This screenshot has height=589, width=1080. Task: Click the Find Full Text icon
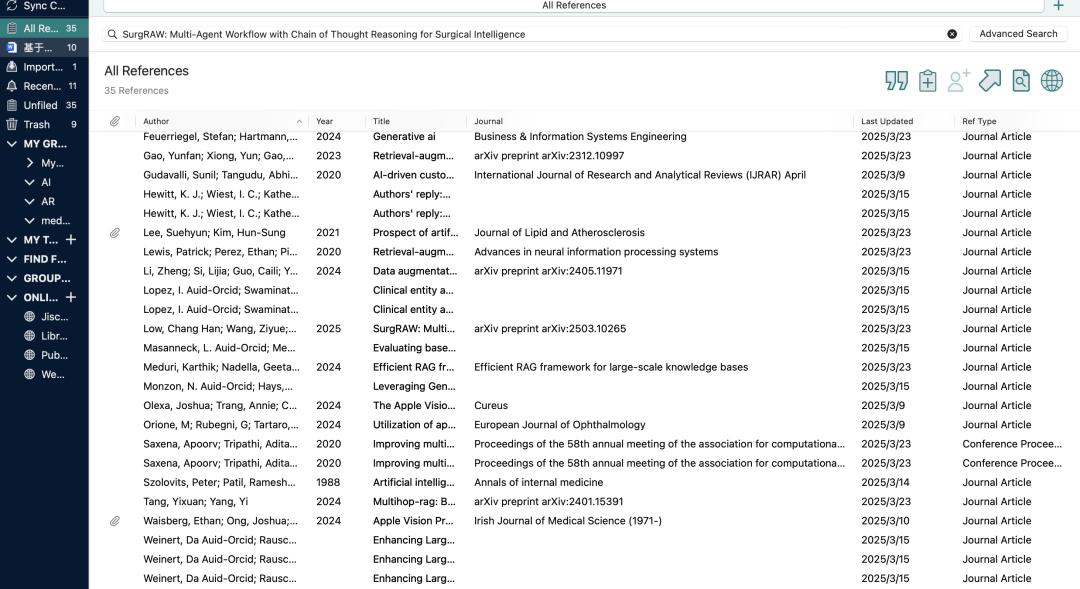(1021, 81)
